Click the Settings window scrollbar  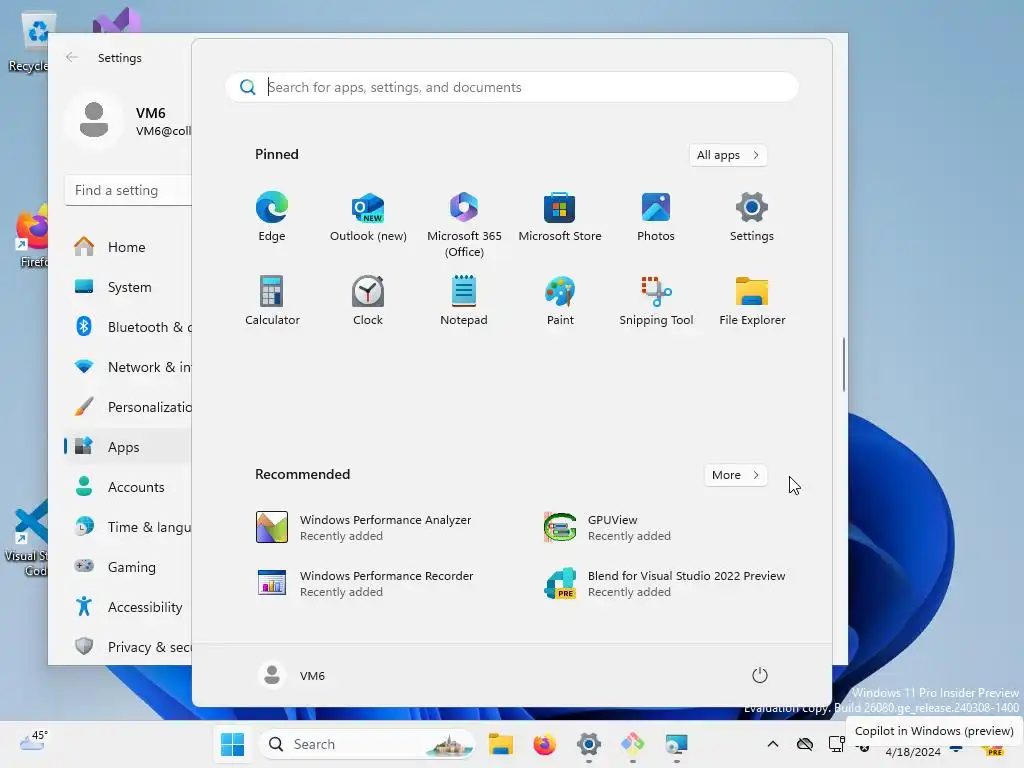(x=844, y=364)
